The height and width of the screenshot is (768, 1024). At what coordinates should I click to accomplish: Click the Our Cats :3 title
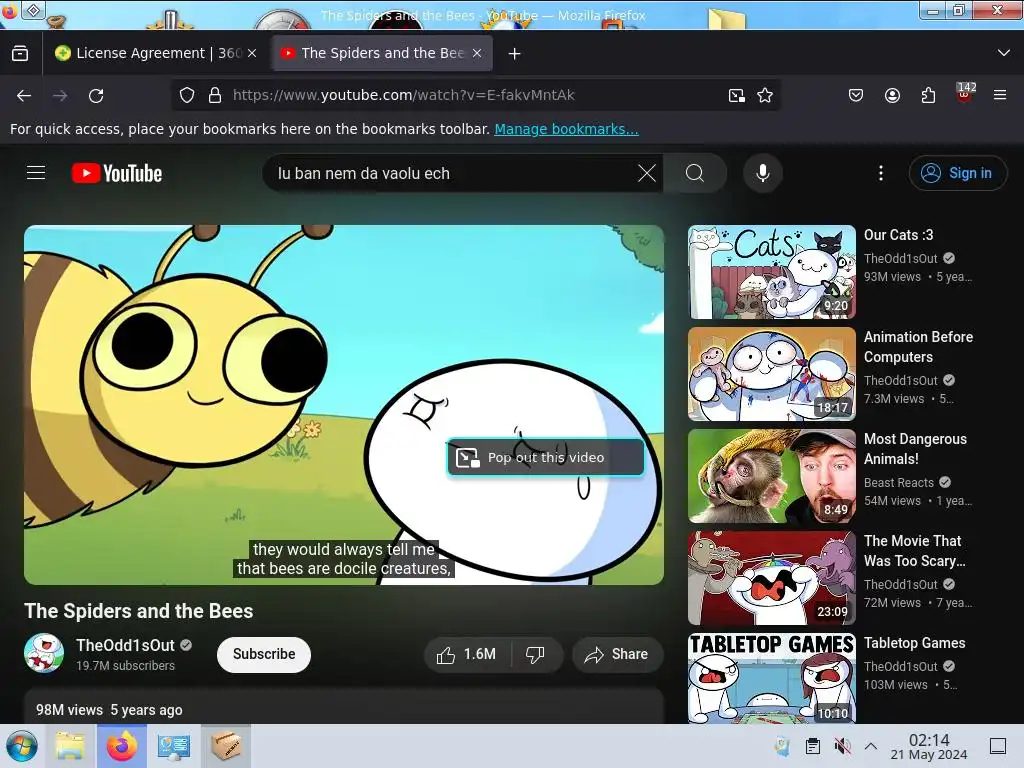point(899,235)
